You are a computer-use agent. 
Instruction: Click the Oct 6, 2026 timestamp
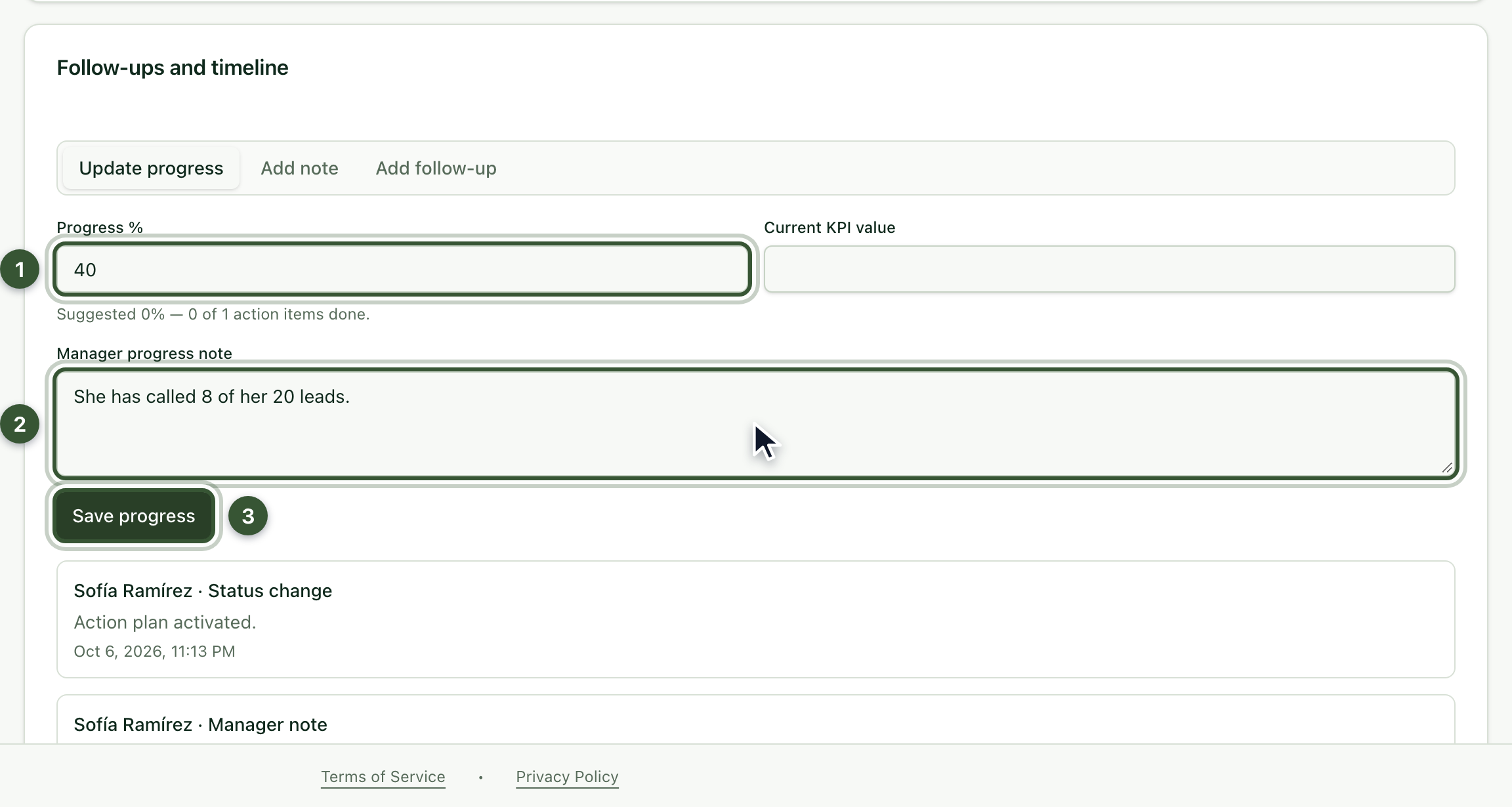pos(154,651)
